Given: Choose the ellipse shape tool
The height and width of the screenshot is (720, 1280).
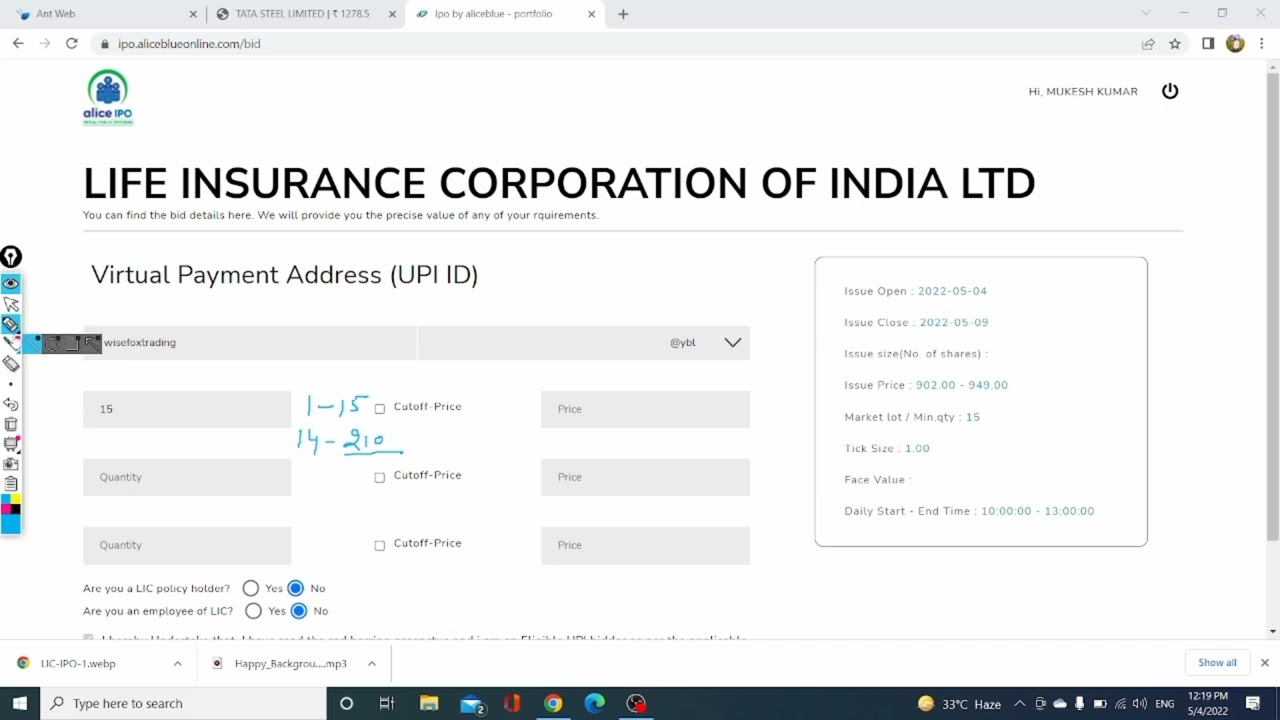Looking at the screenshot, I should 52,344.
